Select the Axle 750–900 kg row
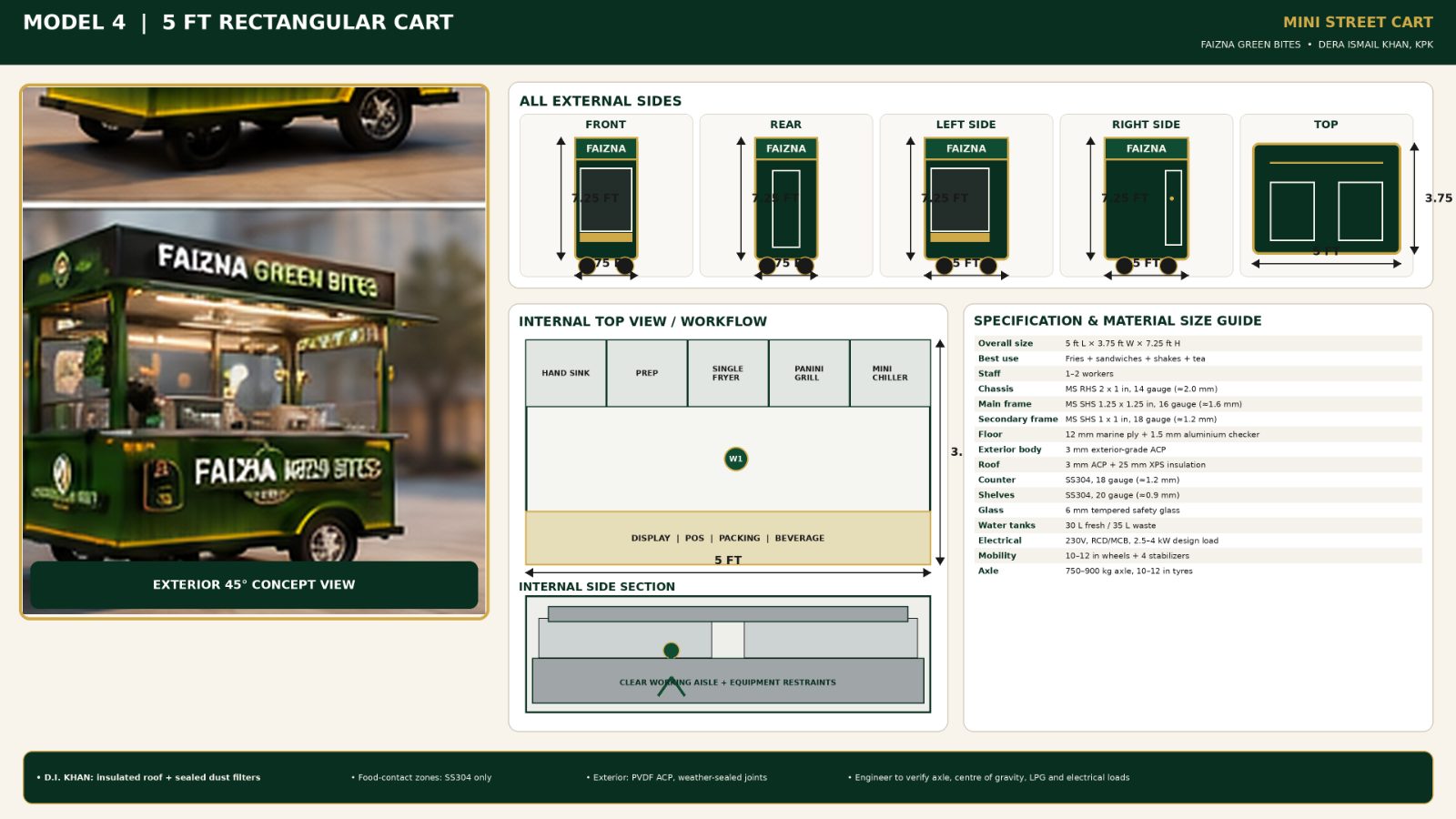 click(x=1198, y=571)
